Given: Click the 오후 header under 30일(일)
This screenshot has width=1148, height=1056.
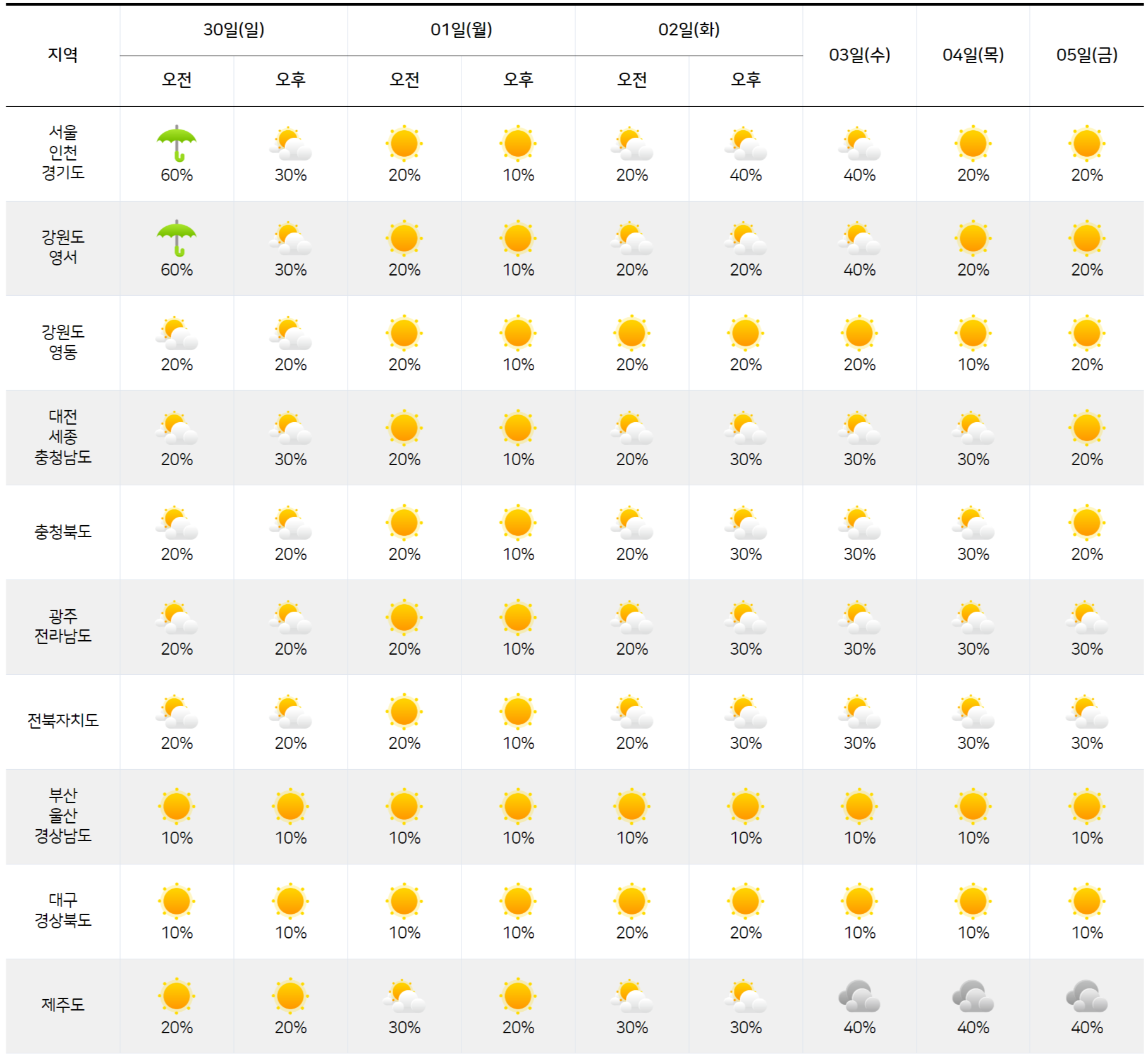Looking at the screenshot, I should click(x=290, y=79).
